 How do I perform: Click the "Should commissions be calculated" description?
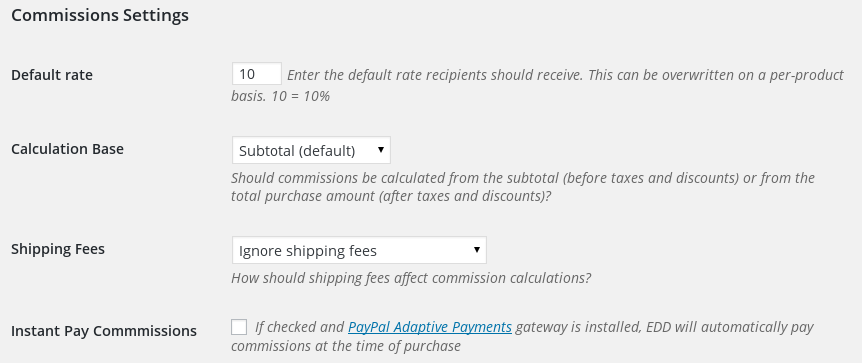coord(523,178)
